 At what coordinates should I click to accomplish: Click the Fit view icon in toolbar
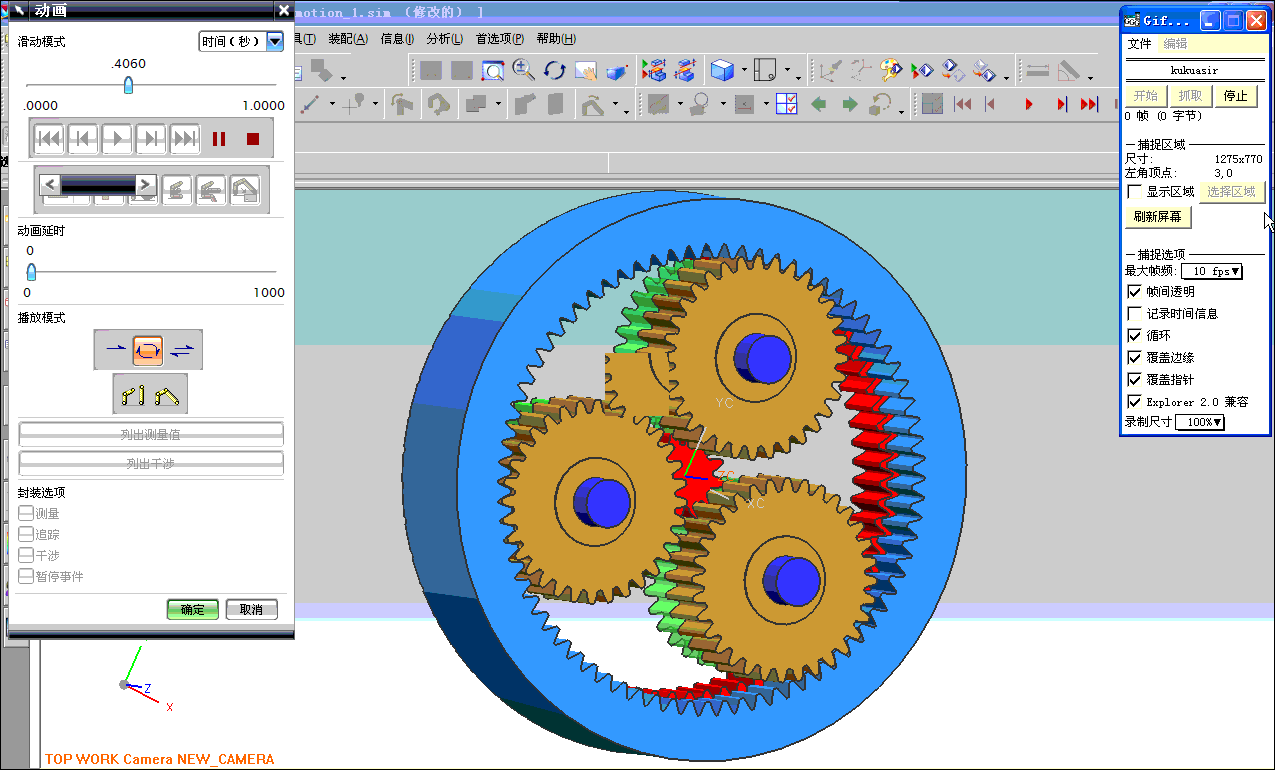(x=492, y=70)
